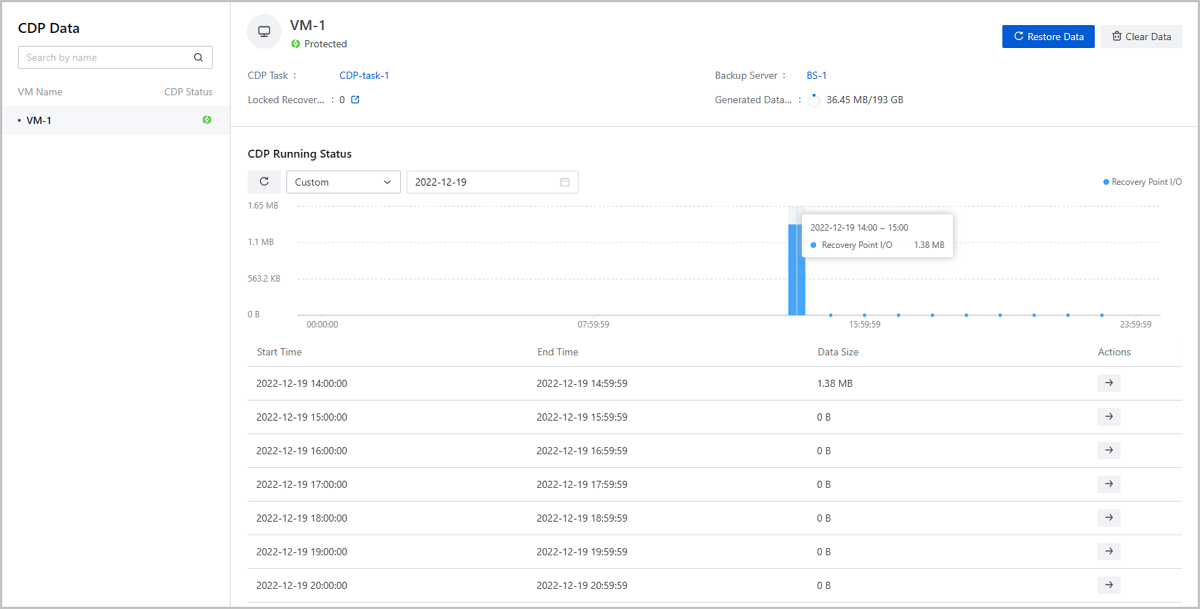Image resolution: width=1200 pixels, height=609 pixels.
Task: Click the VM-1 monitor icon in header
Action: (264, 32)
